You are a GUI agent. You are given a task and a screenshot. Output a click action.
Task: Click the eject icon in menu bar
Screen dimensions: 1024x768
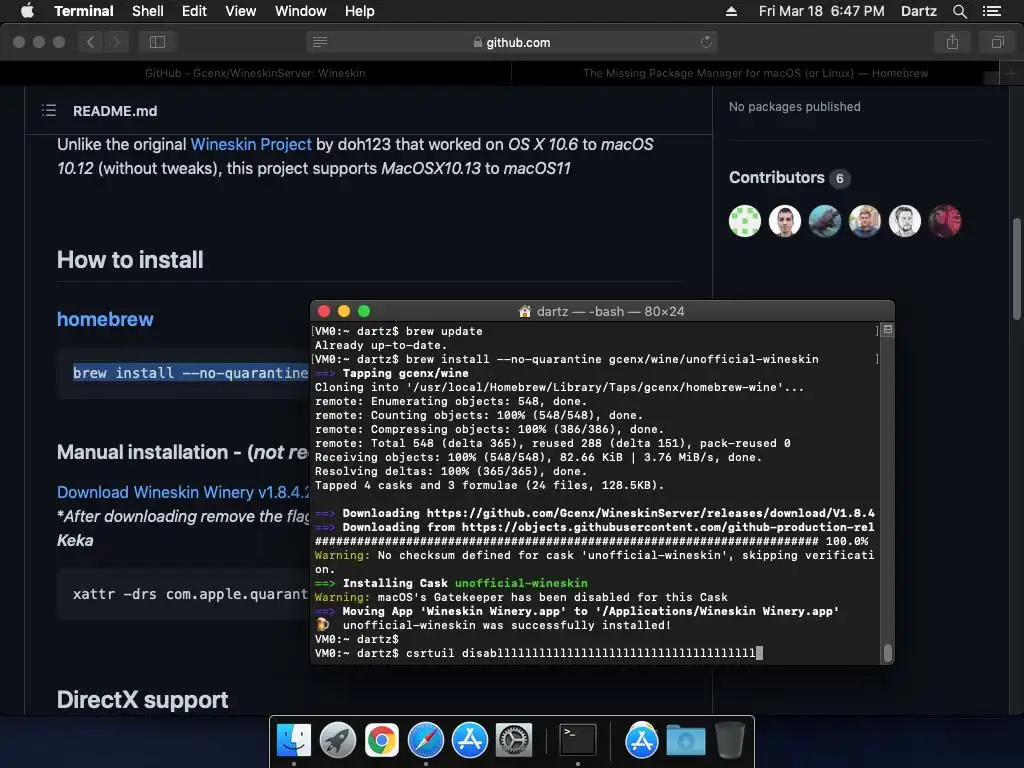click(731, 11)
